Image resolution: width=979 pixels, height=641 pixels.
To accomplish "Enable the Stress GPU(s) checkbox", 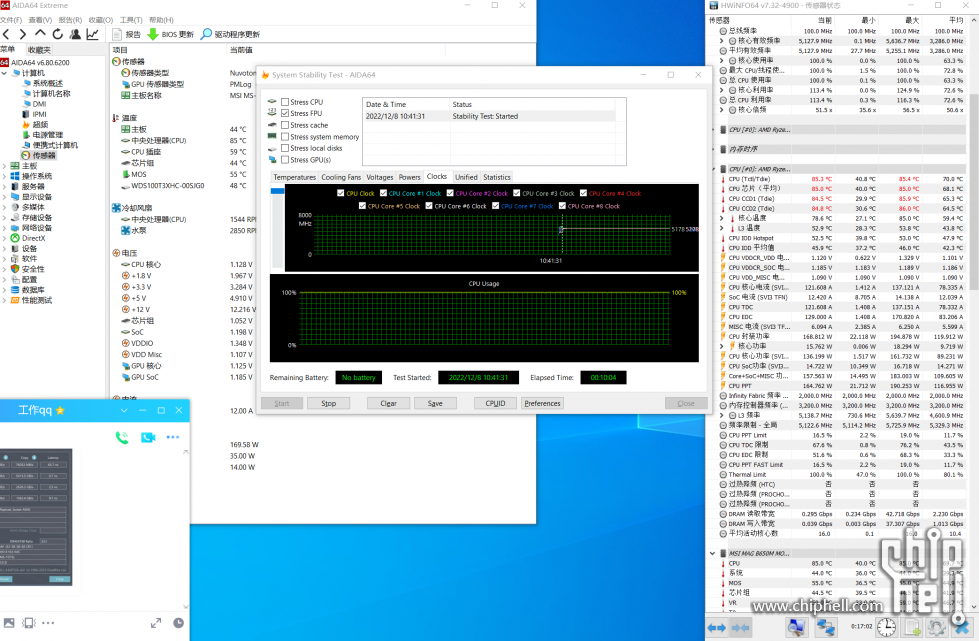I will (285, 160).
